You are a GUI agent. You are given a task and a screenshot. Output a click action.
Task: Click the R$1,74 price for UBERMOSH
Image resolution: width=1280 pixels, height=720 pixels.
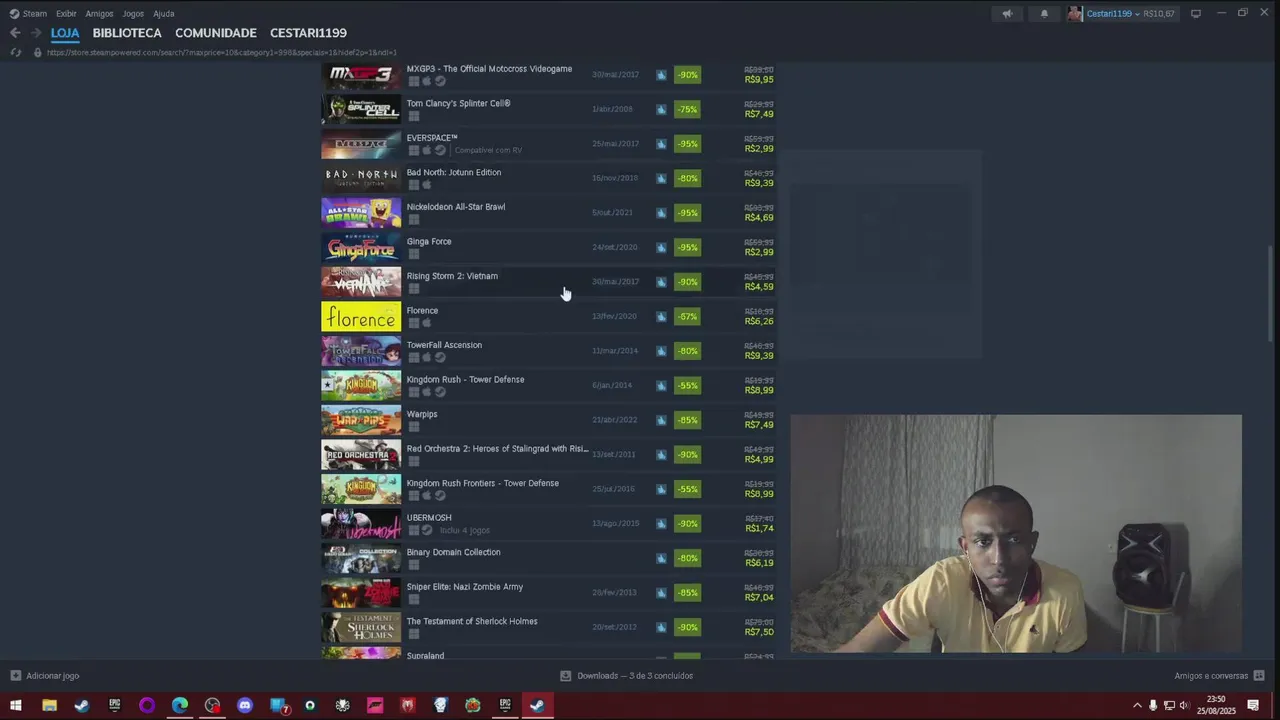[x=759, y=528]
